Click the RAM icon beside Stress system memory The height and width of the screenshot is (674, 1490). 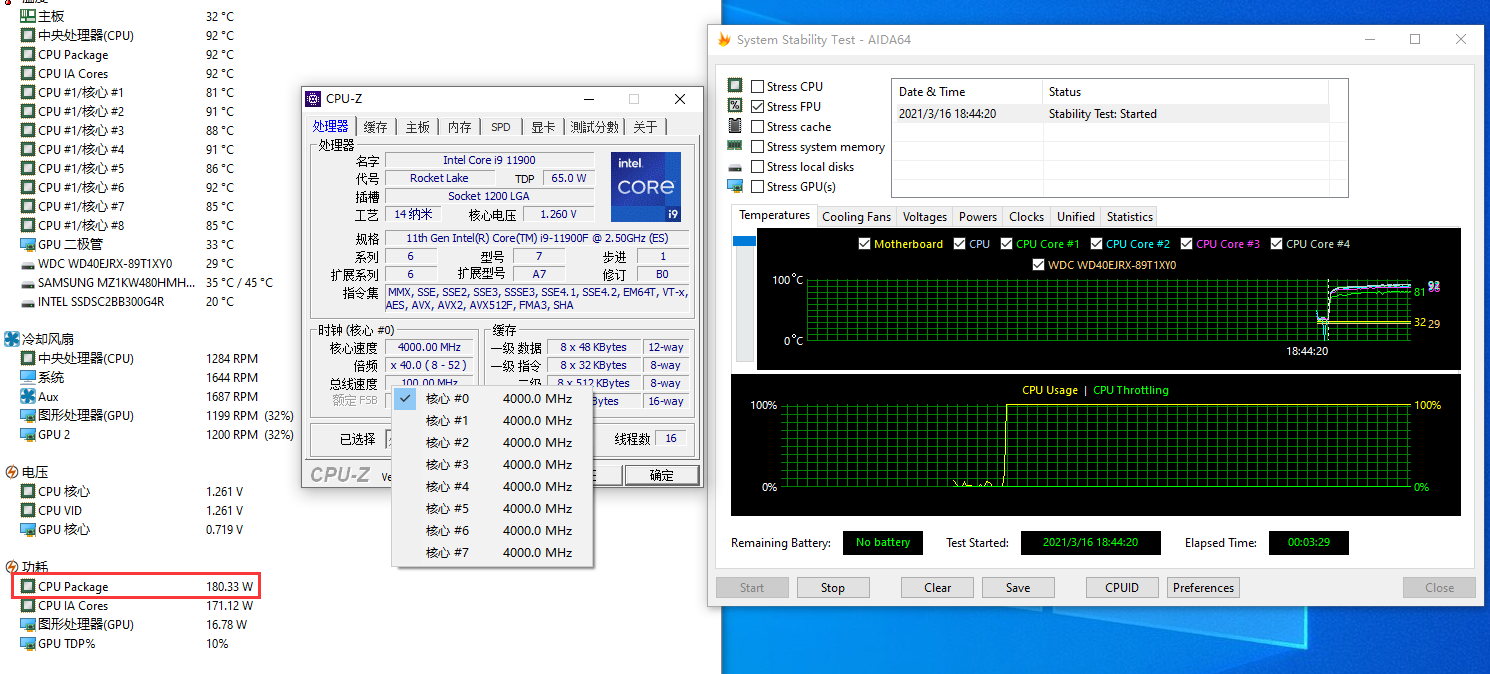(x=735, y=146)
